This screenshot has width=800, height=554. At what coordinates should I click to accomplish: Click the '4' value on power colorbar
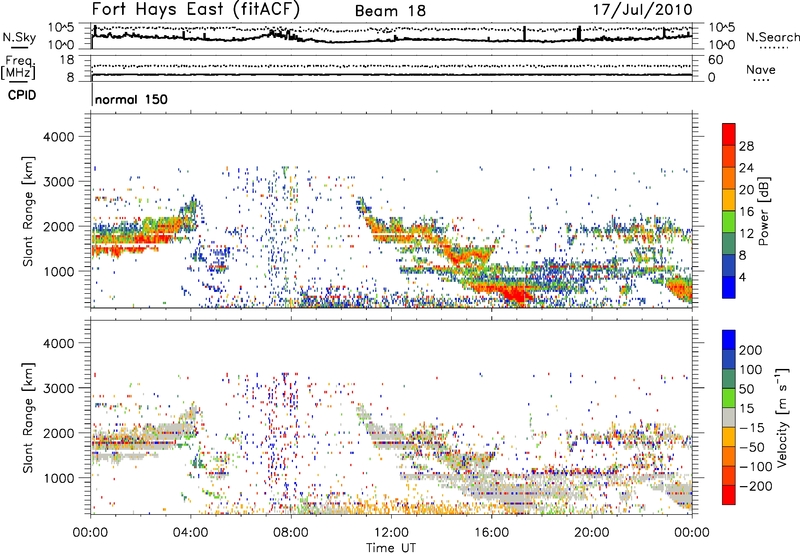tap(742, 277)
